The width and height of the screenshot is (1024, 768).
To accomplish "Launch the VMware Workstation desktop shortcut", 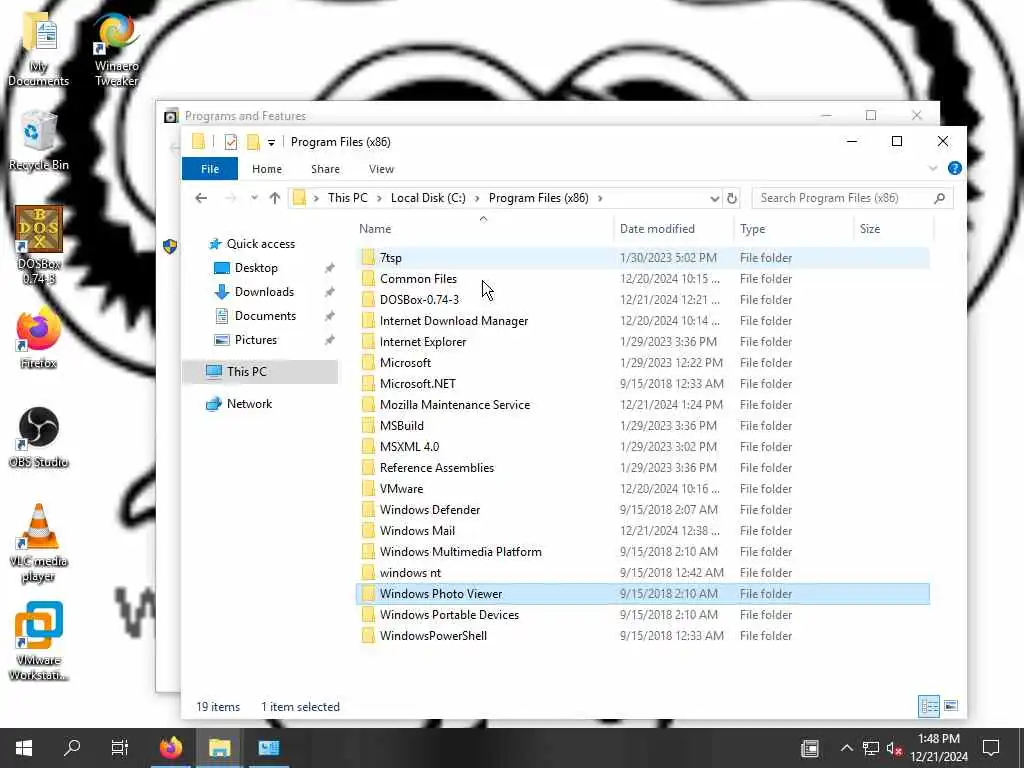I will pyautogui.click(x=39, y=641).
